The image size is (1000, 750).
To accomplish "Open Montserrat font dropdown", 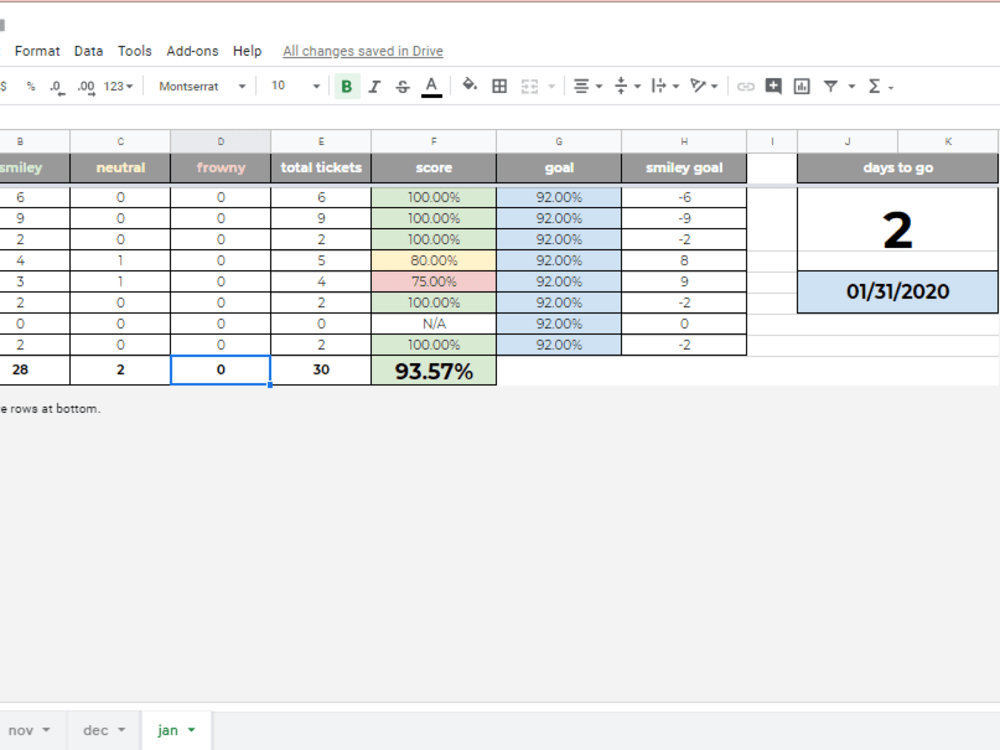I will click(x=202, y=86).
